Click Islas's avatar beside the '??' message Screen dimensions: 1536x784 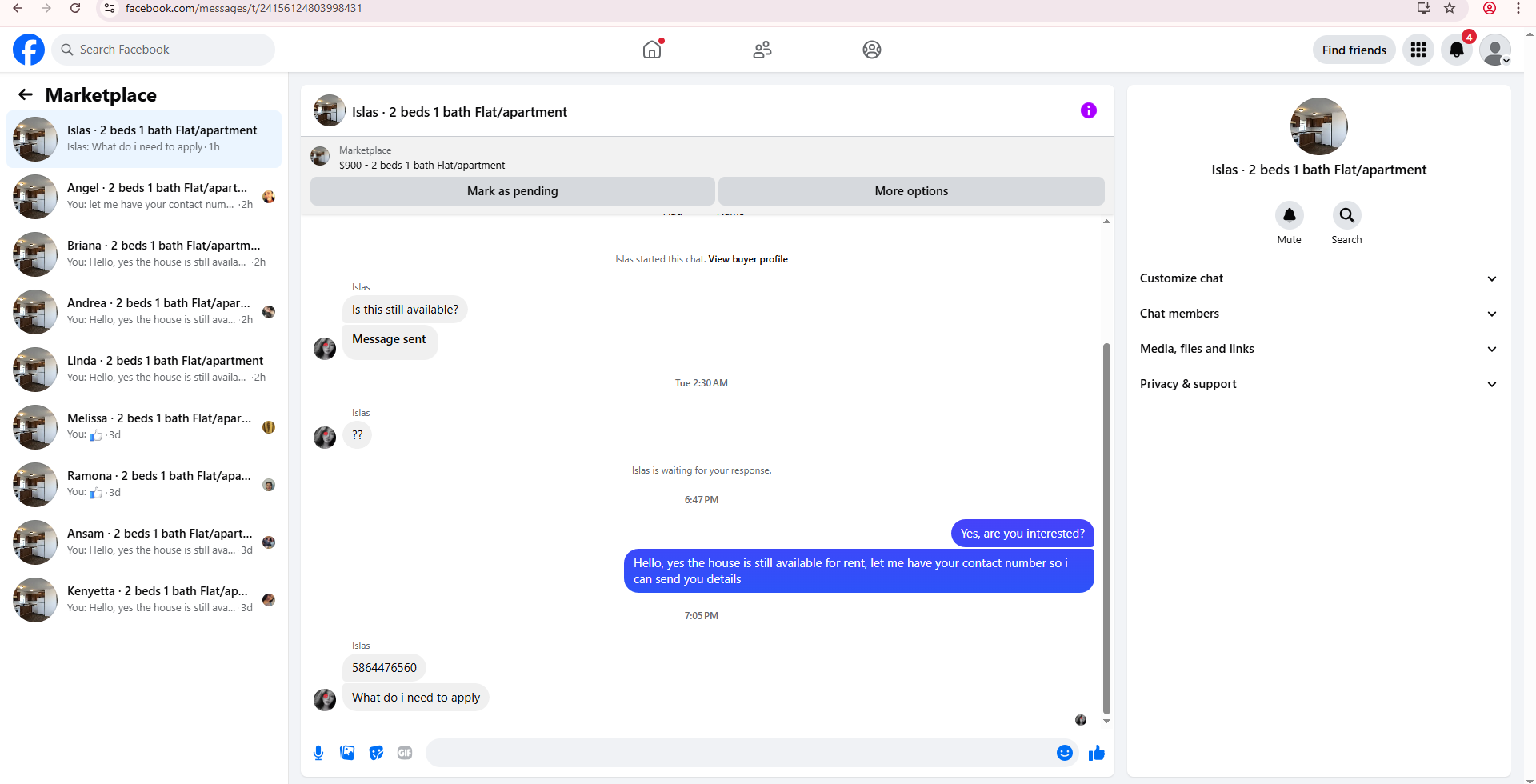pos(325,437)
